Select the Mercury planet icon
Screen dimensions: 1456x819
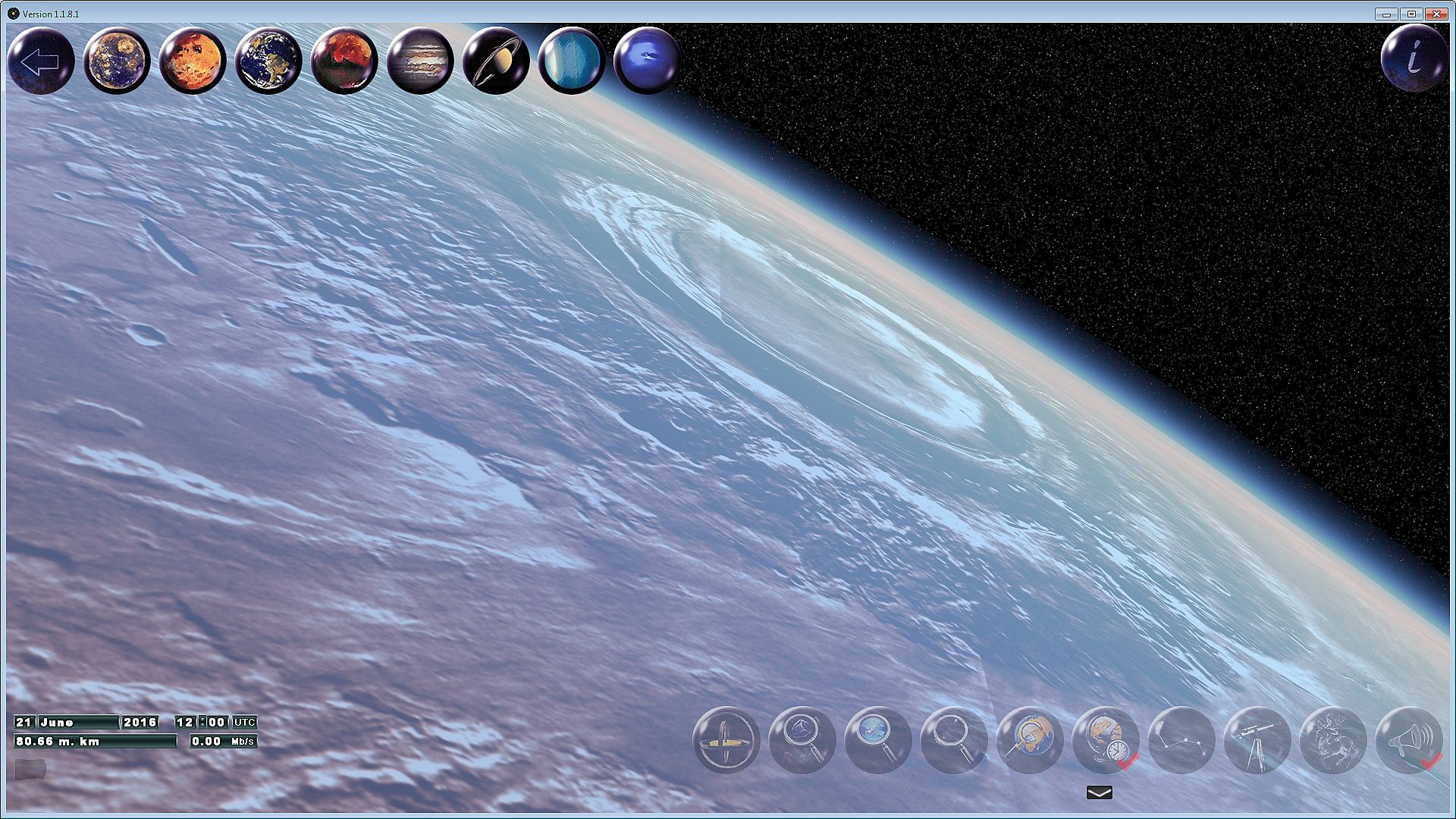click(x=116, y=61)
